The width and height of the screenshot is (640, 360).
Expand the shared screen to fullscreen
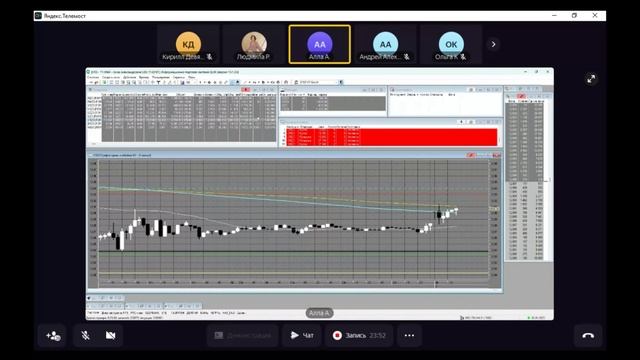tap(591, 79)
